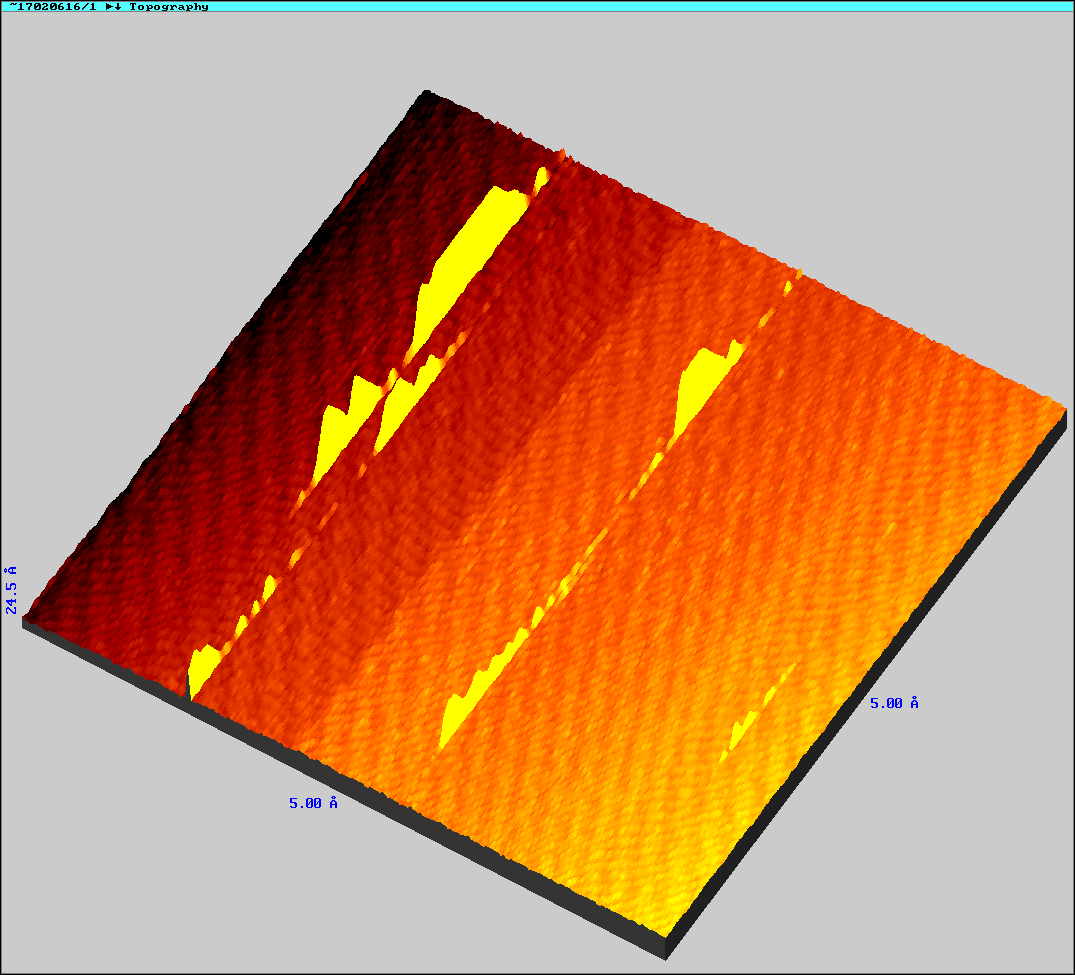This screenshot has width=1075, height=975.
Task: Click the lower yellow peak on the middle ridge
Action: (470, 695)
